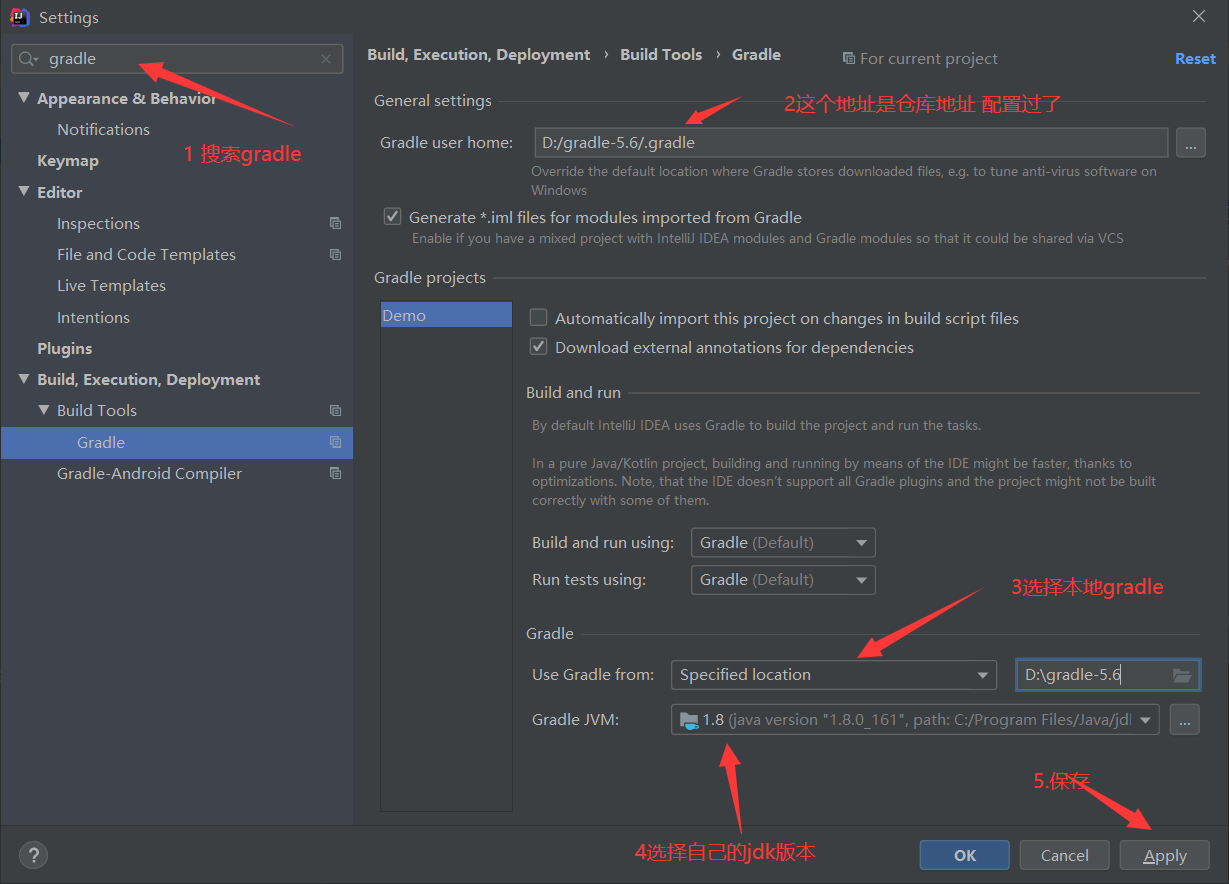Click the Build Tools breadcrumb
Screen dimensions: 1229x884
661,55
